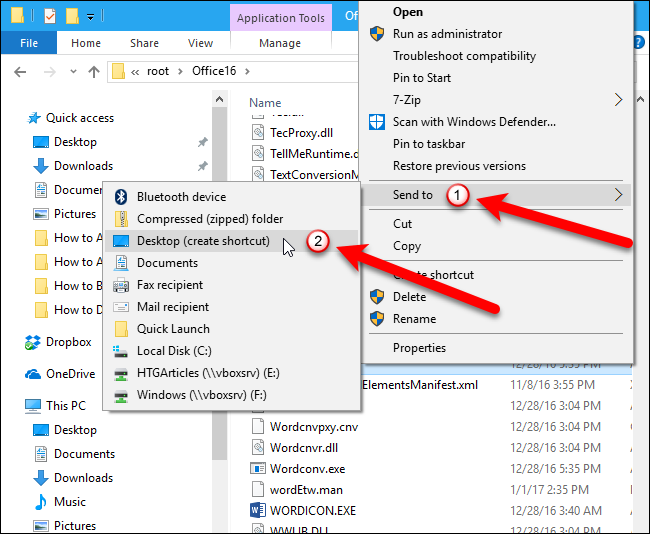Select the Compressed (zipped) folder icon
The image size is (650, 534).
[121, 219]
